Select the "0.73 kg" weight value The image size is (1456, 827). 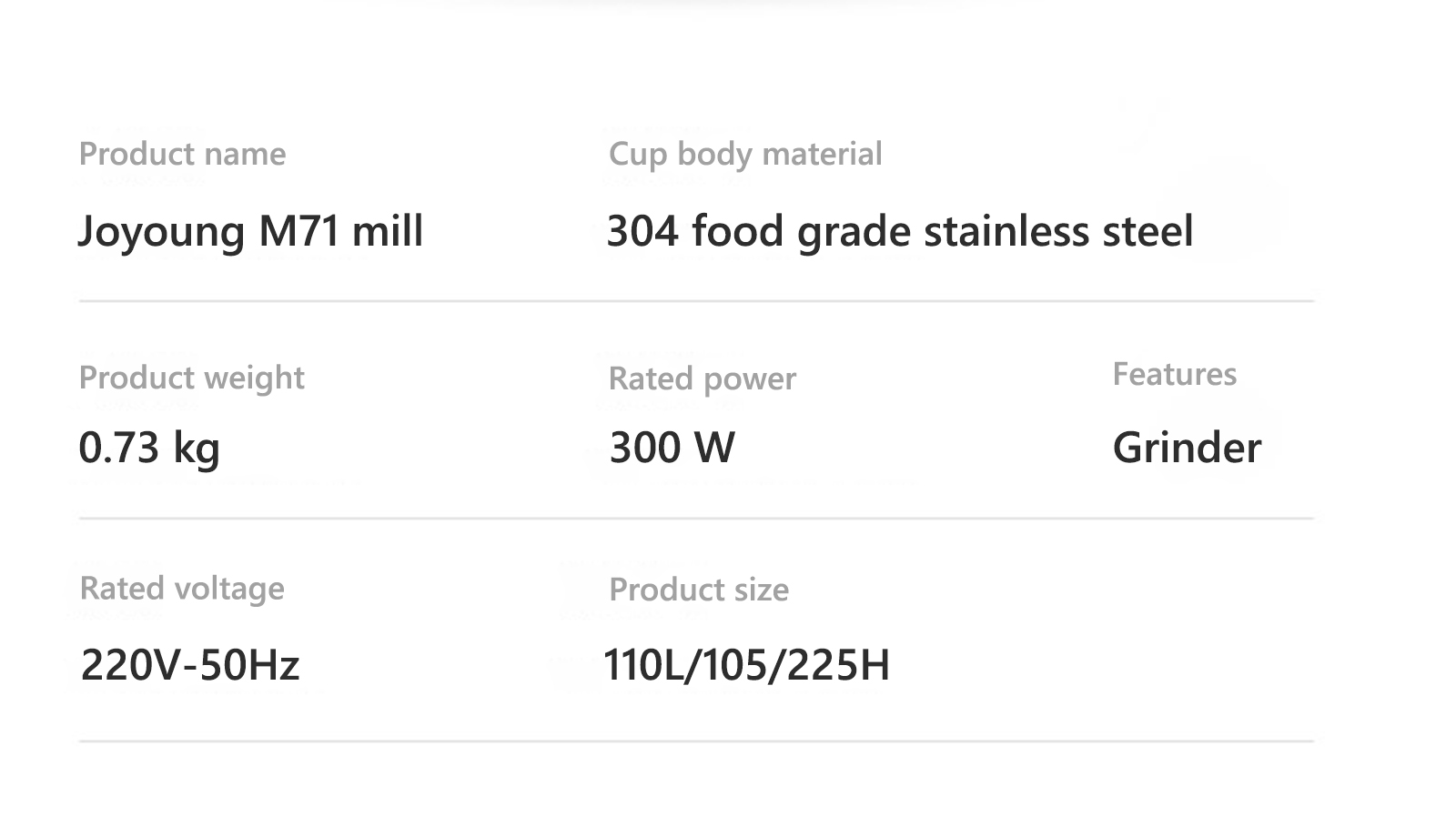click(x=149, y=448)
